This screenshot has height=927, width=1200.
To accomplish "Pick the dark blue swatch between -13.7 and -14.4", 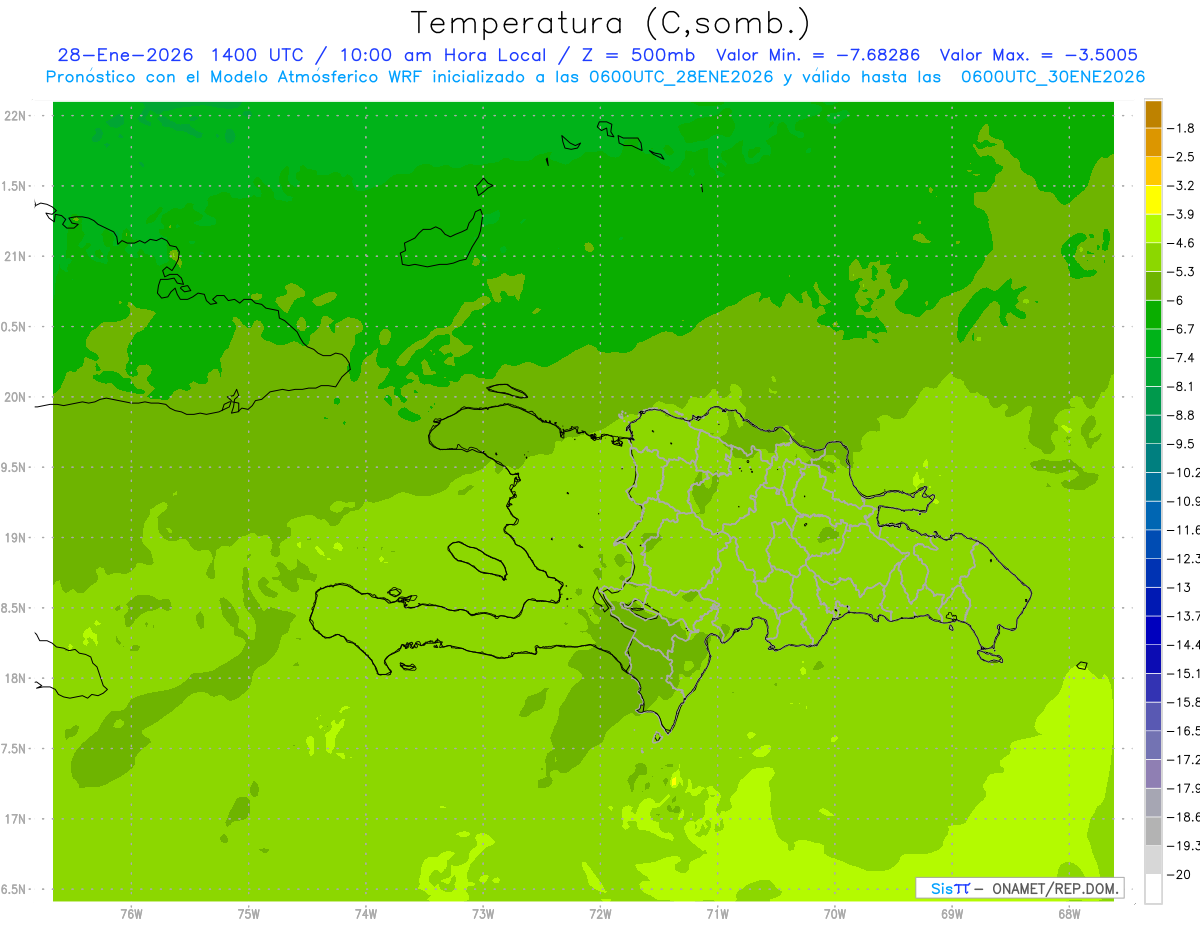I will pyautogui.click(x=1153, y=630).
